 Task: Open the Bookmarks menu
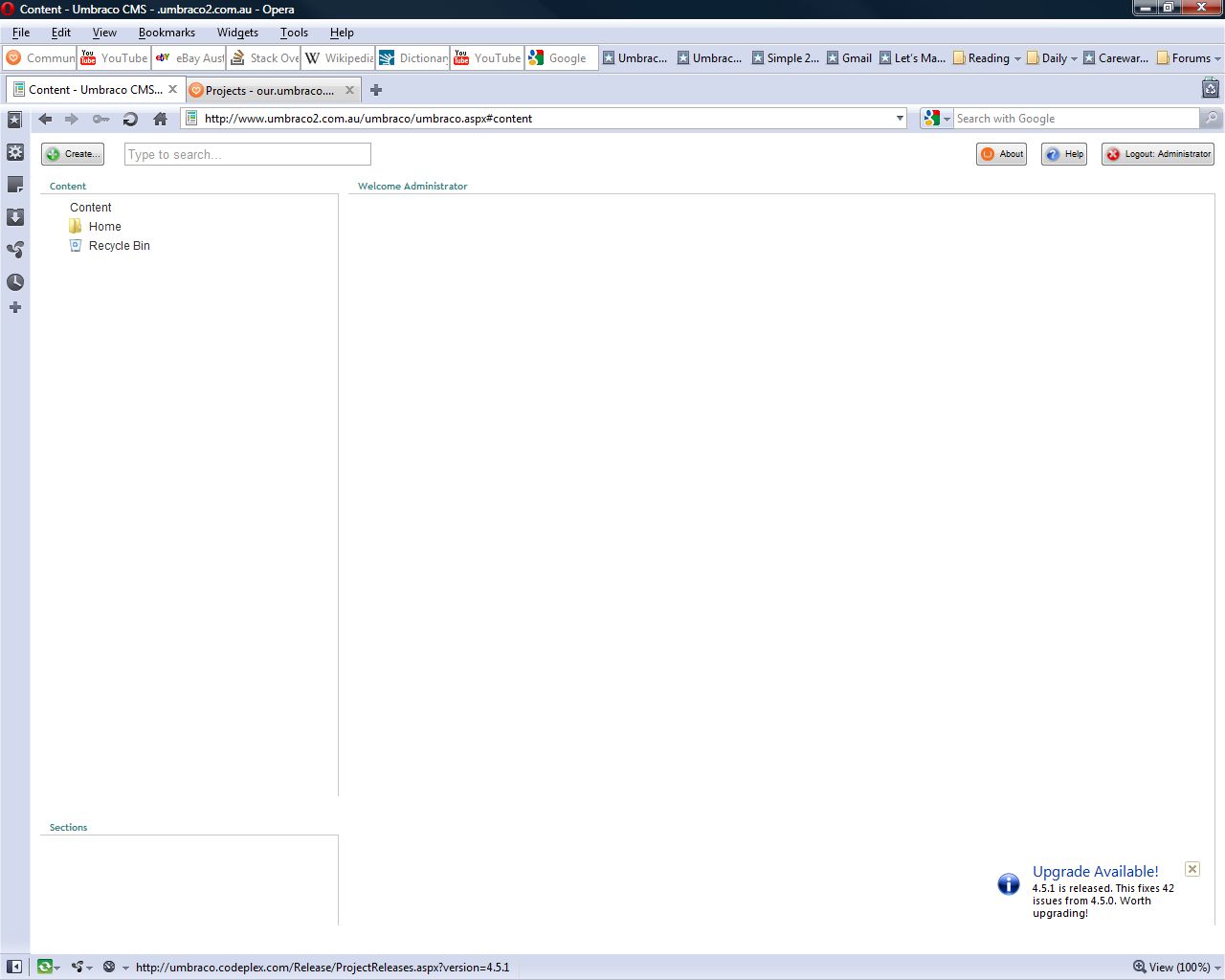click(x=167, y=33)
